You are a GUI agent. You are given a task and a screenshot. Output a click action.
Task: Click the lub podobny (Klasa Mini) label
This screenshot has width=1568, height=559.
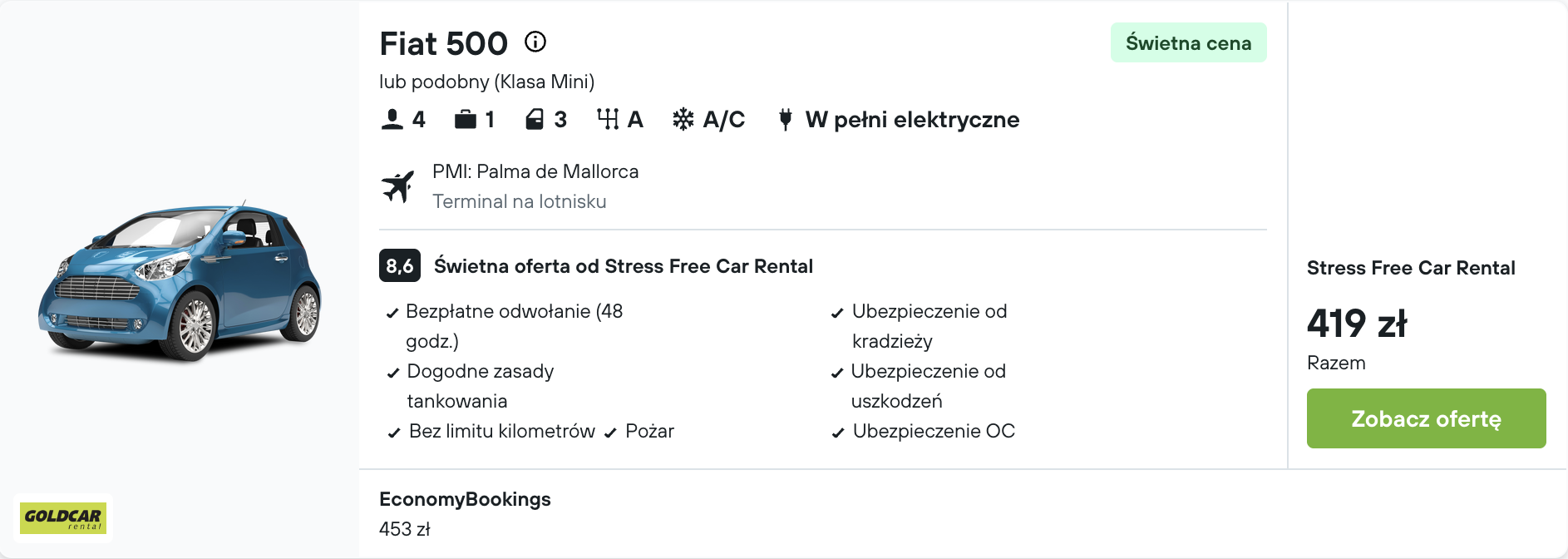click(487, 82)
